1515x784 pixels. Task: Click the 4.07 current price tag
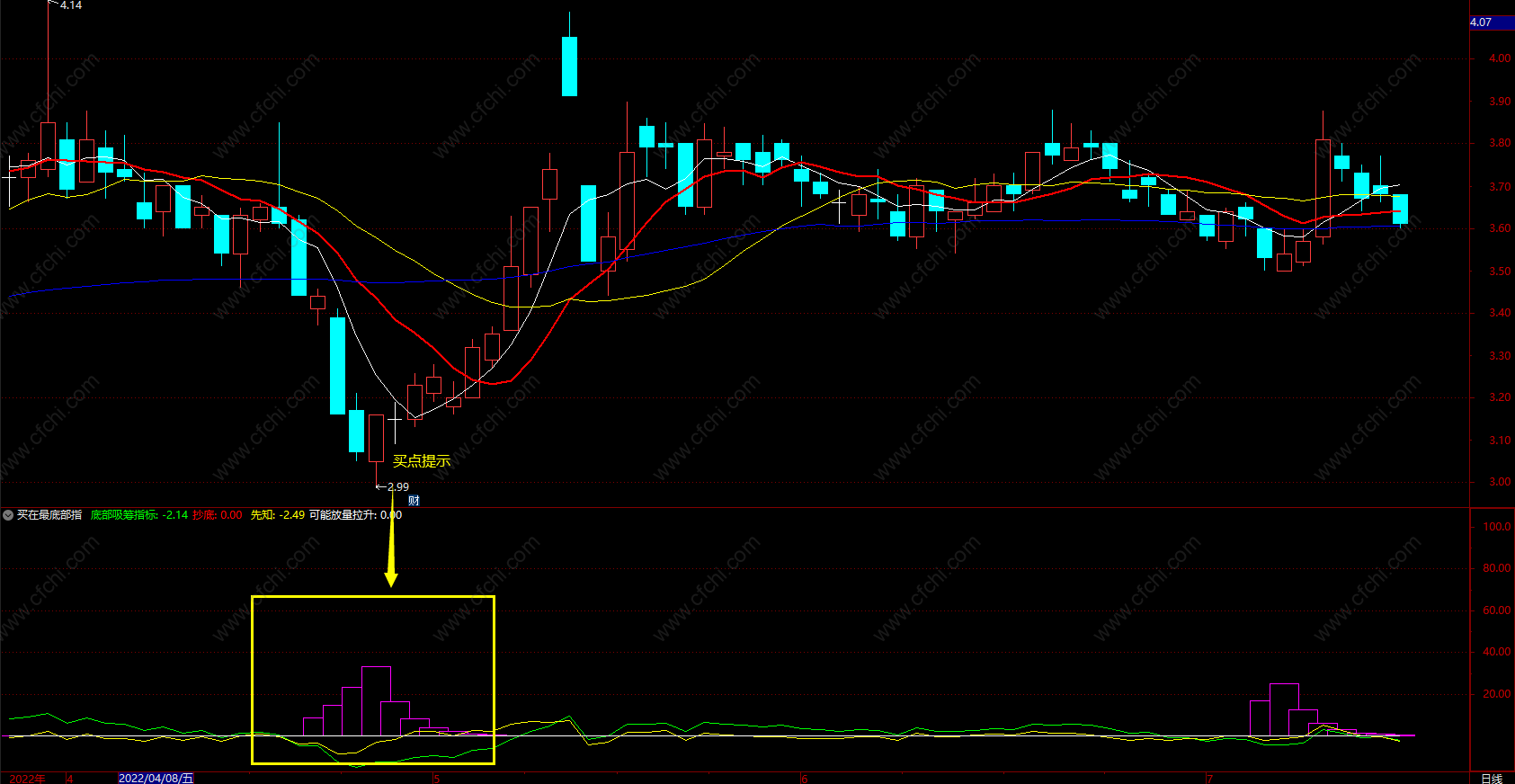tap(1492, 22)
